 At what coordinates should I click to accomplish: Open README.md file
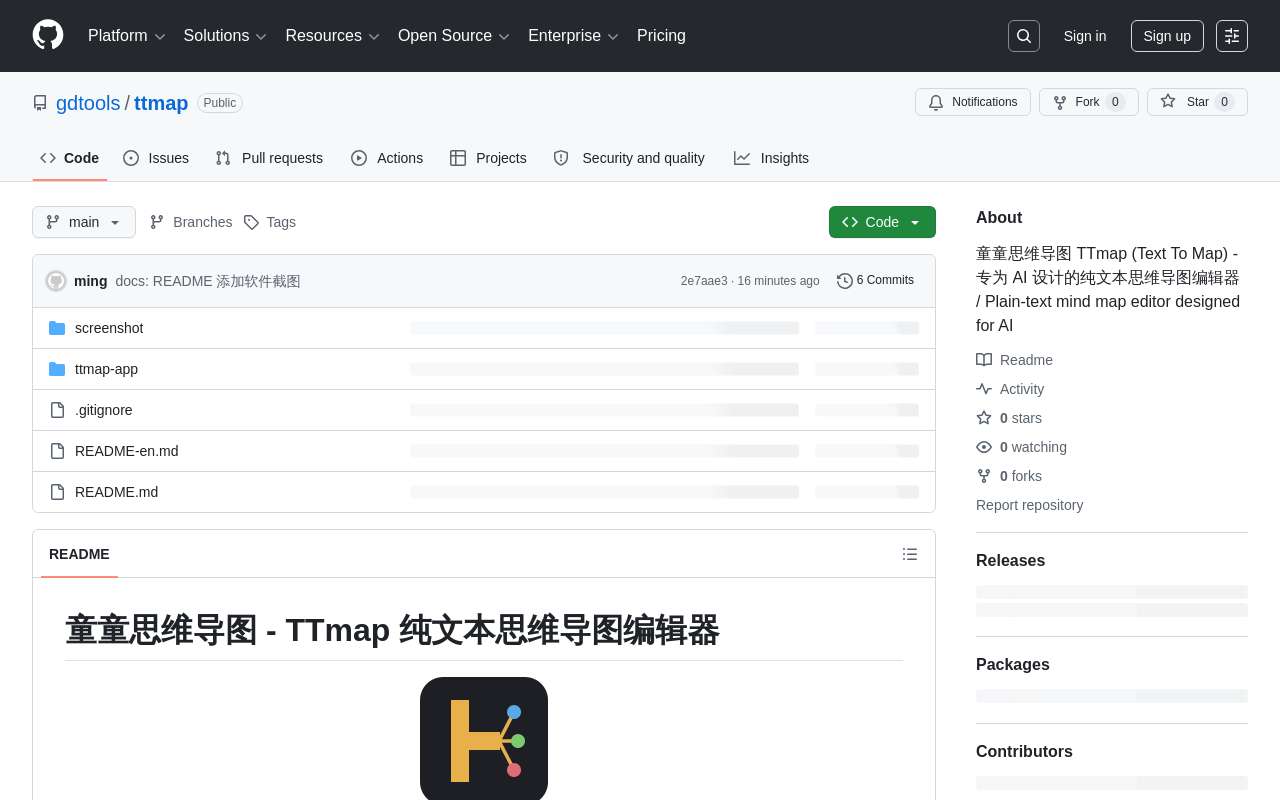116,492
